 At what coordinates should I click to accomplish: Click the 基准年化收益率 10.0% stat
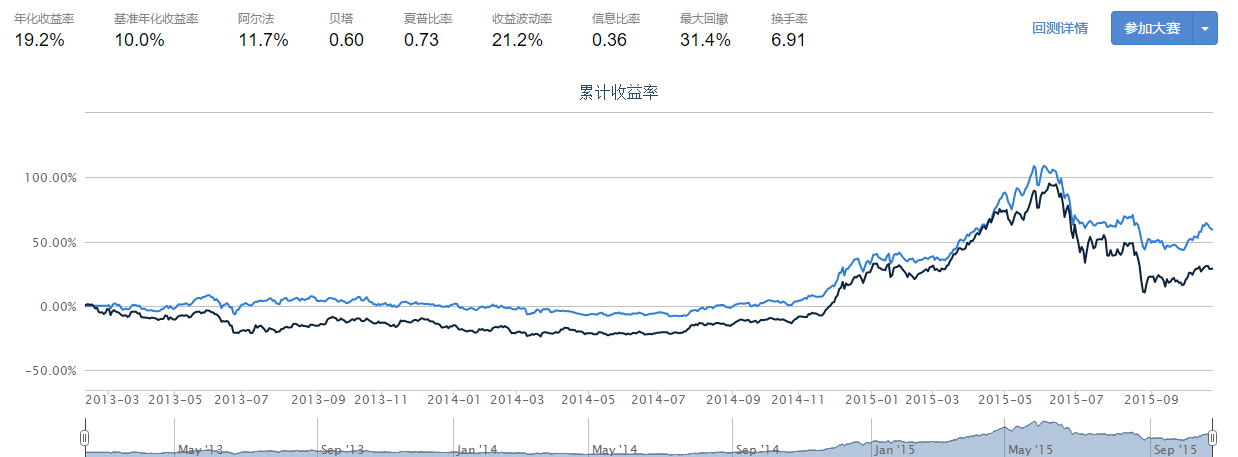click(x=139, y=40)
